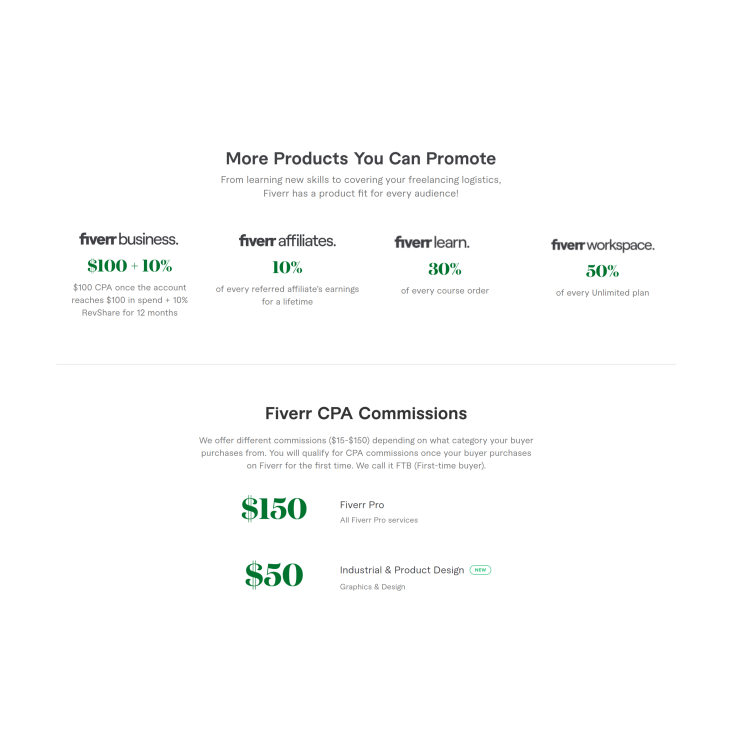Screen dimensions: 750x750
Task: Click the green $50 commission amount
Action: (274, 574)
